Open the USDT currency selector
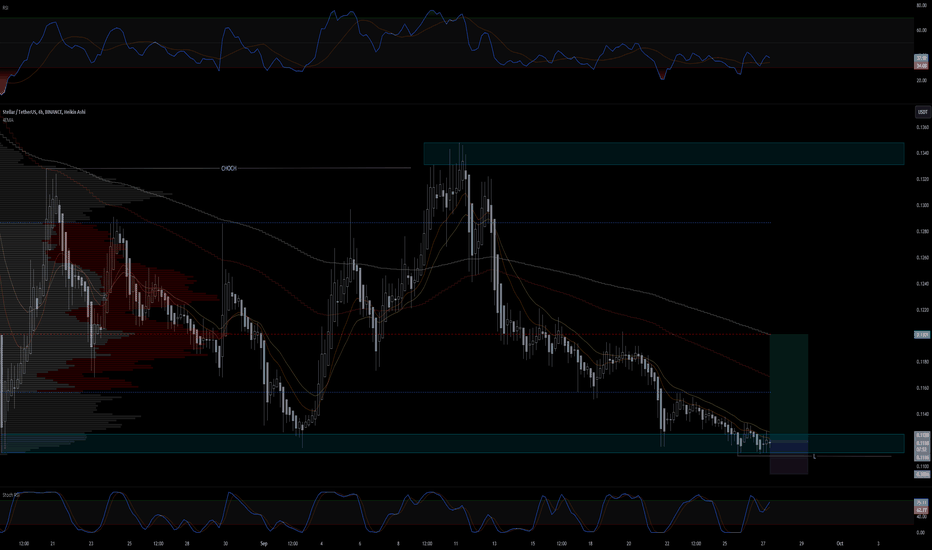932x550 pixels. (x=922, y=112)
